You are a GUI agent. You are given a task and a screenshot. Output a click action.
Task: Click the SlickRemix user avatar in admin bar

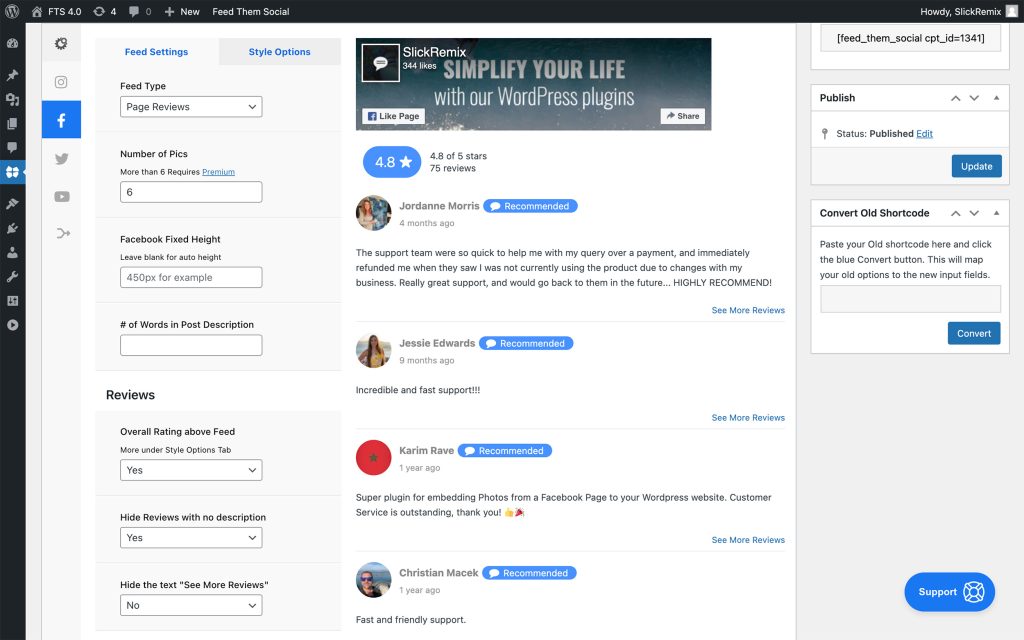[1012, 11]
